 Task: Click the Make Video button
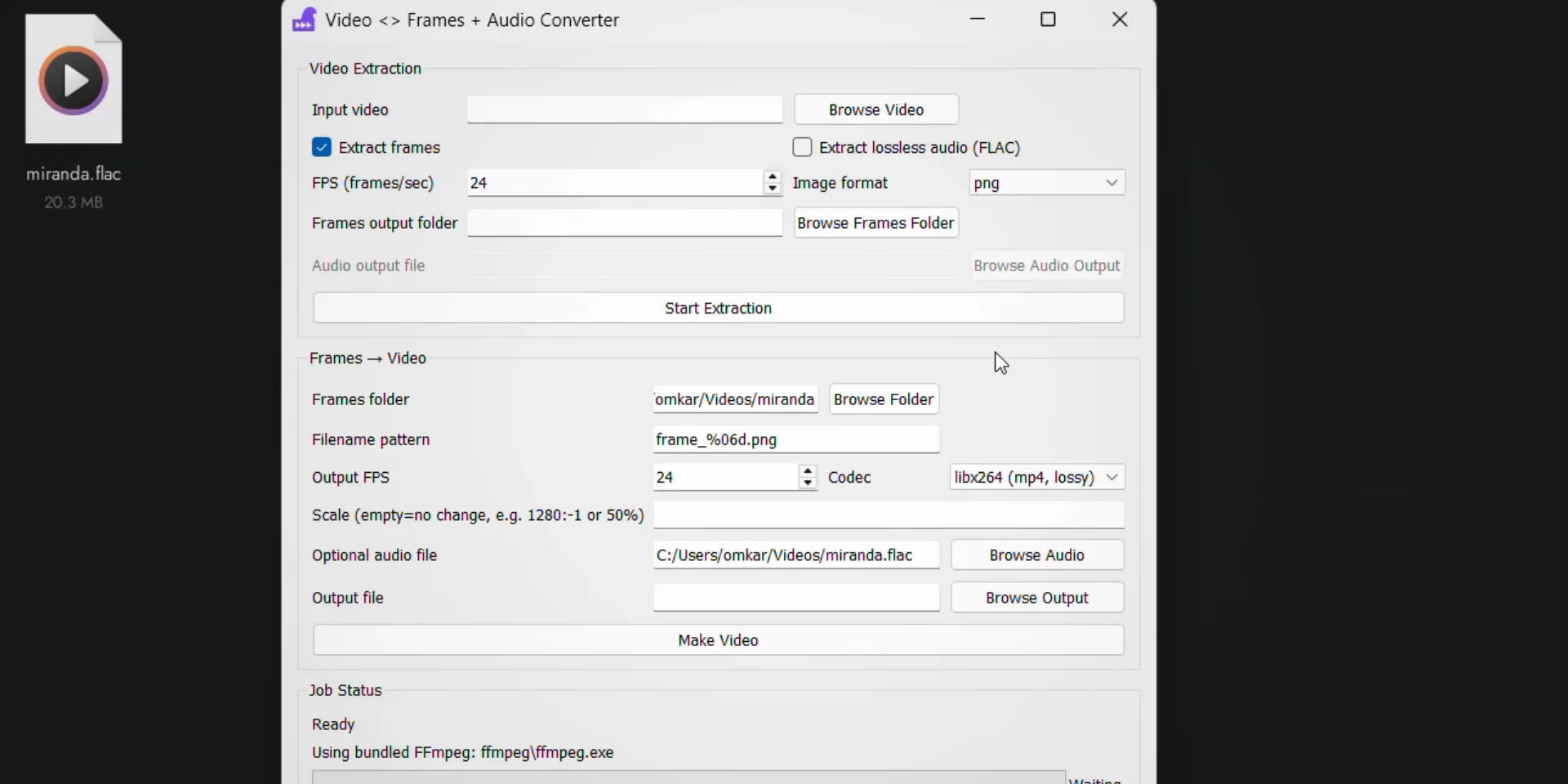click(x=719, y=640)
